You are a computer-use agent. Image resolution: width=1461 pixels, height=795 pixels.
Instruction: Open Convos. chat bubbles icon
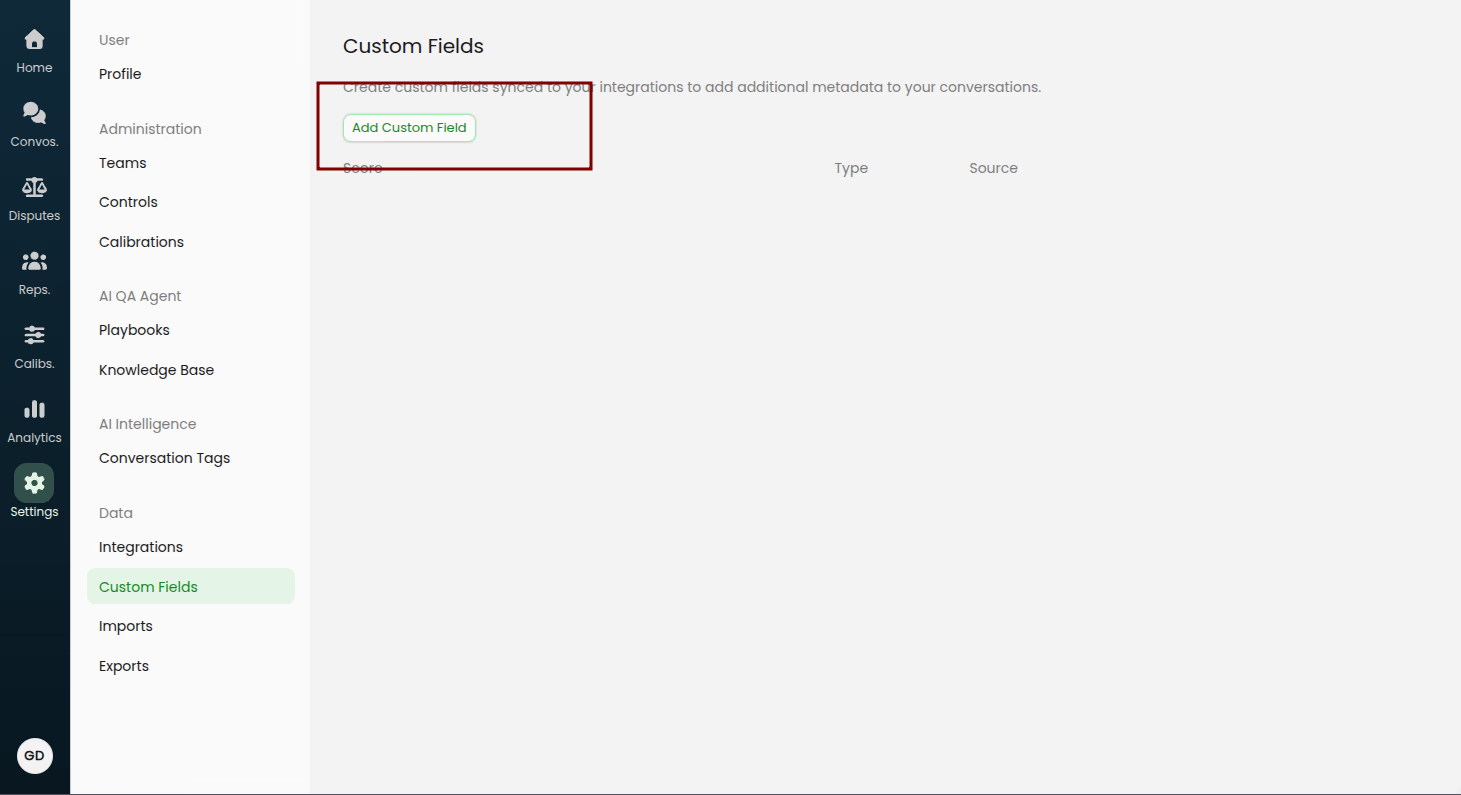pyautogui.click(x=34, y=114)
